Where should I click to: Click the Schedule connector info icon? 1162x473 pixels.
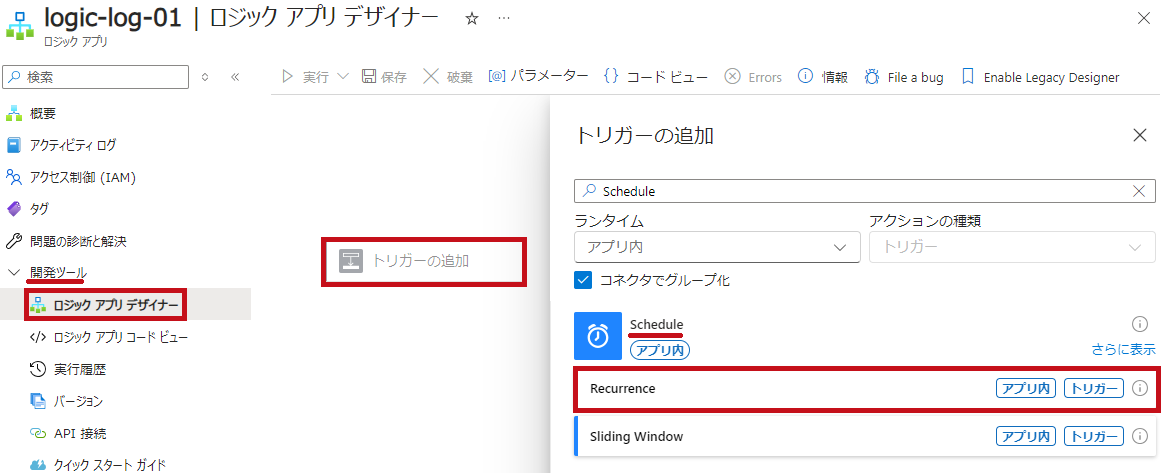1140,324
